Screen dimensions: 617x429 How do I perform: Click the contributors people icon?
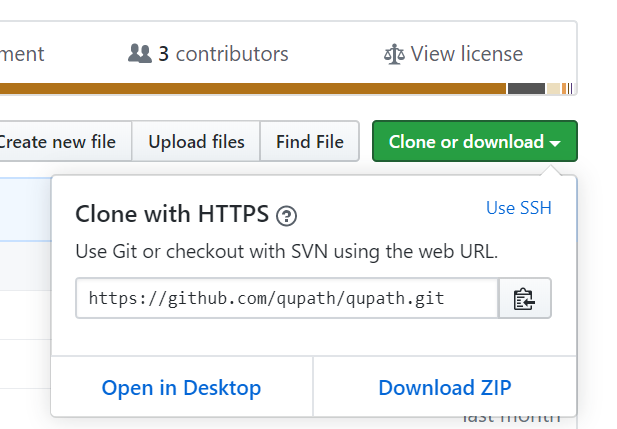coord(140,54)
